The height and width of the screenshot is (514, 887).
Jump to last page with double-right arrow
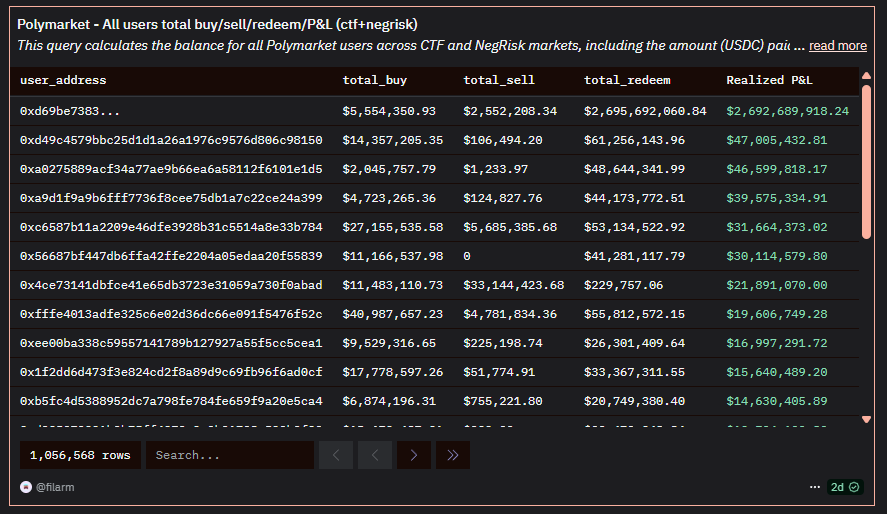pyautogui.click(x=453, y=455)
